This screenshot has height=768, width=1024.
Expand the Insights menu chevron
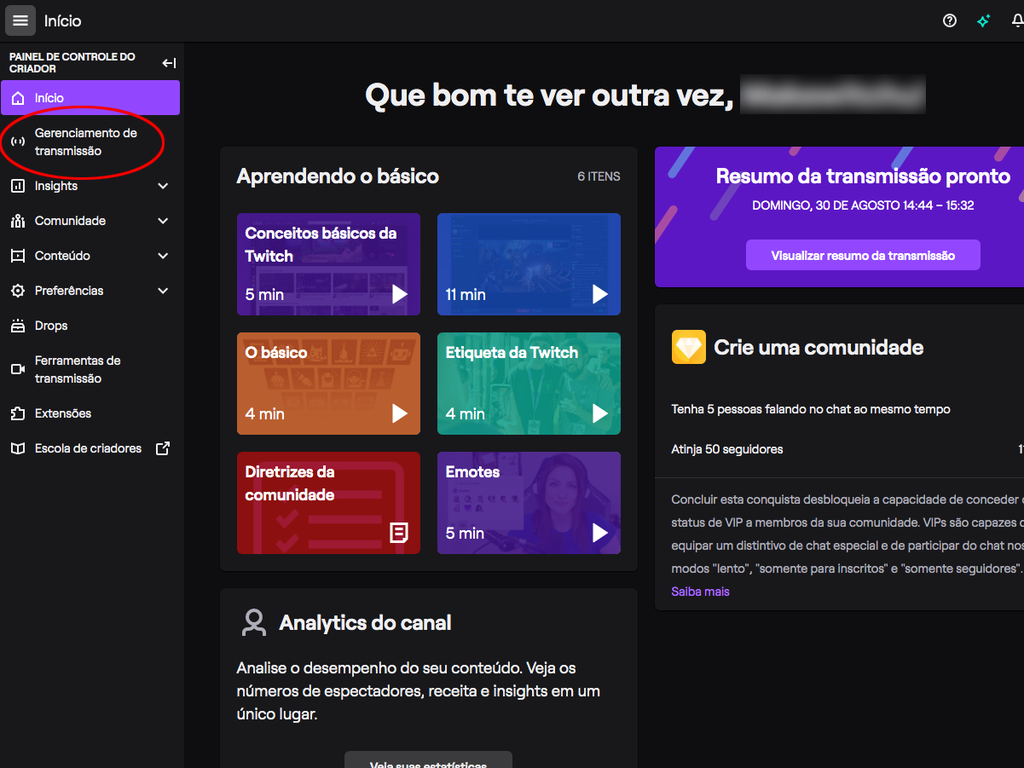tap(163, 186)
